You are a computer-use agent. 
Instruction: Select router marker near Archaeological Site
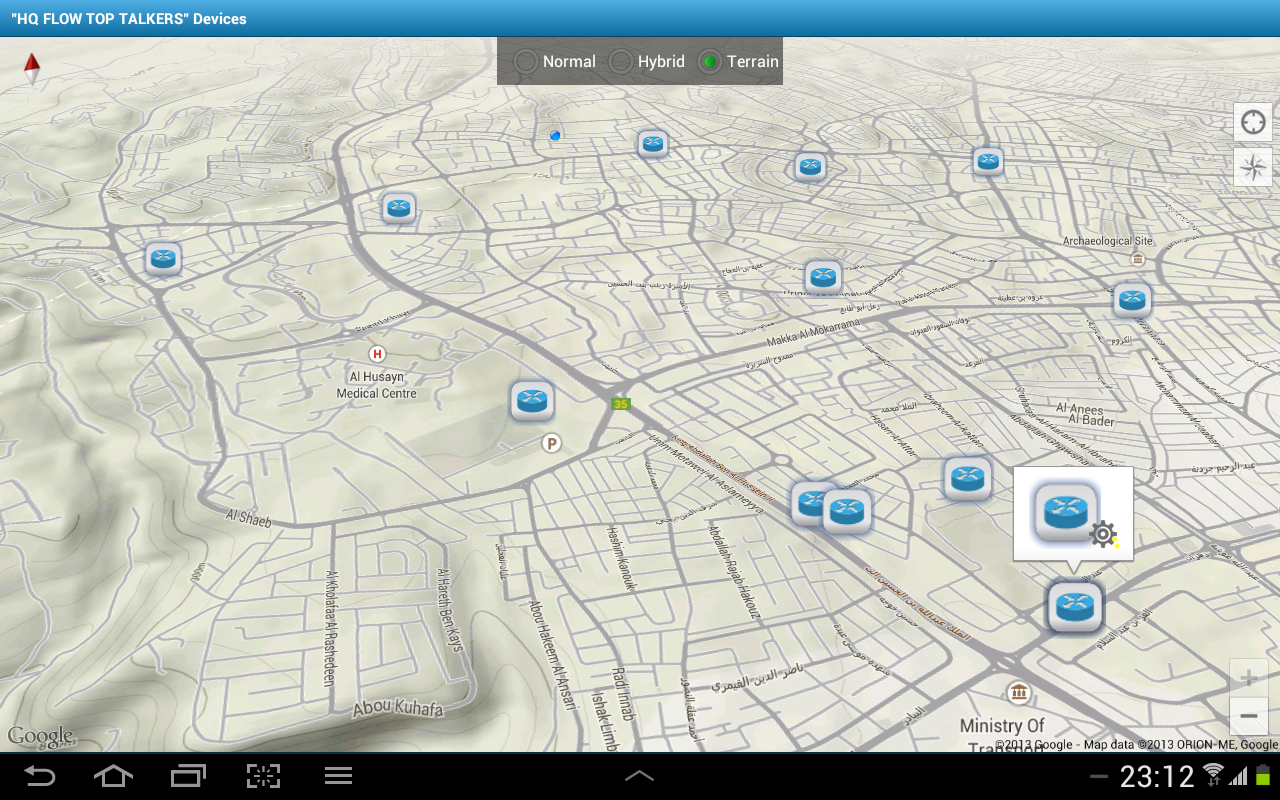pos(1131,299)
